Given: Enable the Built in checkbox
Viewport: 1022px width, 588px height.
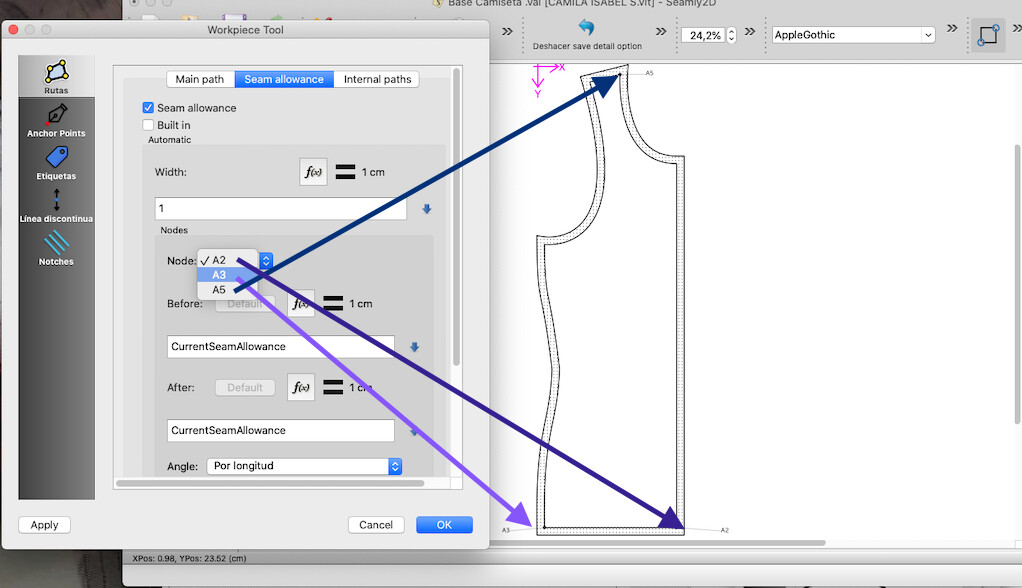Looking at the screenshot, I should [x=148, y=125].
